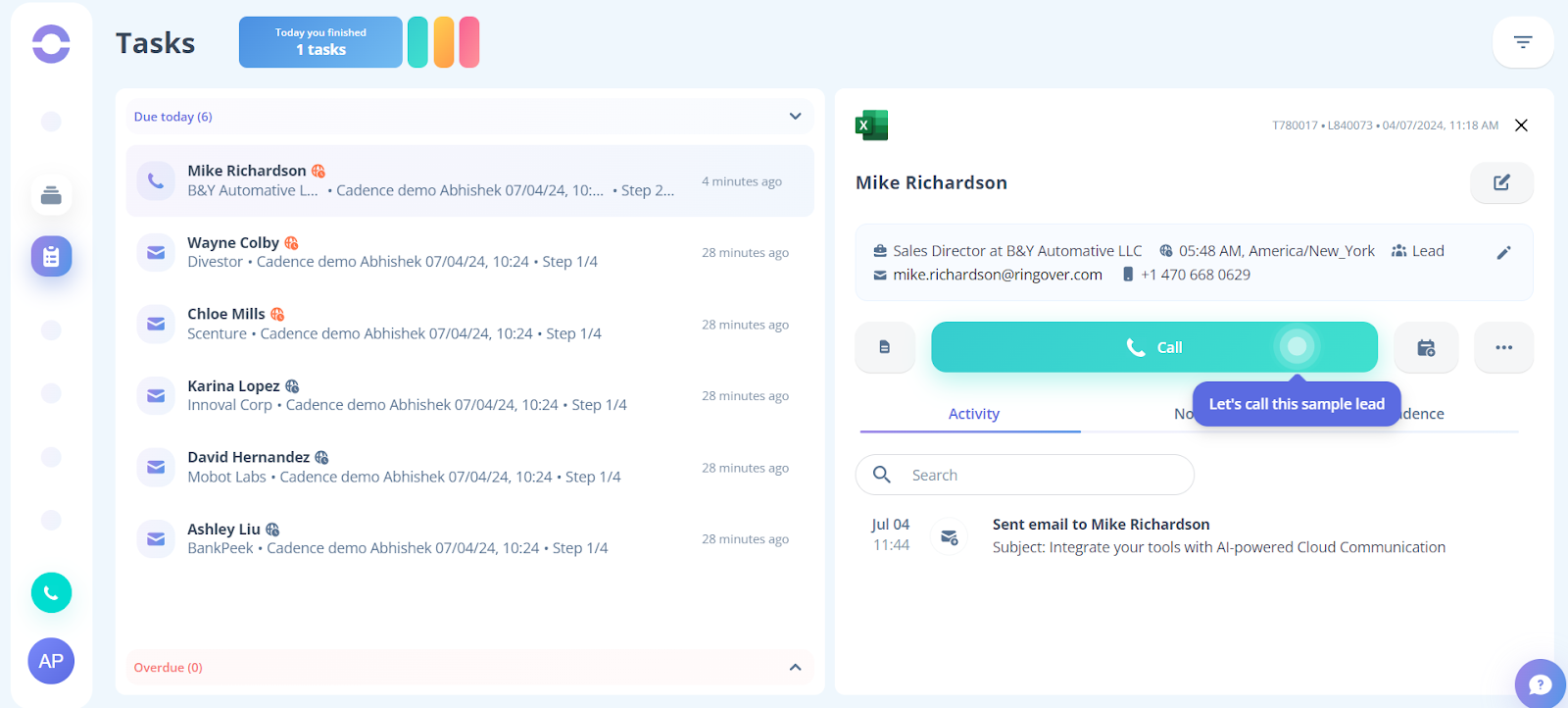
Task: Open the green dialer phone button
Action: 51,592
